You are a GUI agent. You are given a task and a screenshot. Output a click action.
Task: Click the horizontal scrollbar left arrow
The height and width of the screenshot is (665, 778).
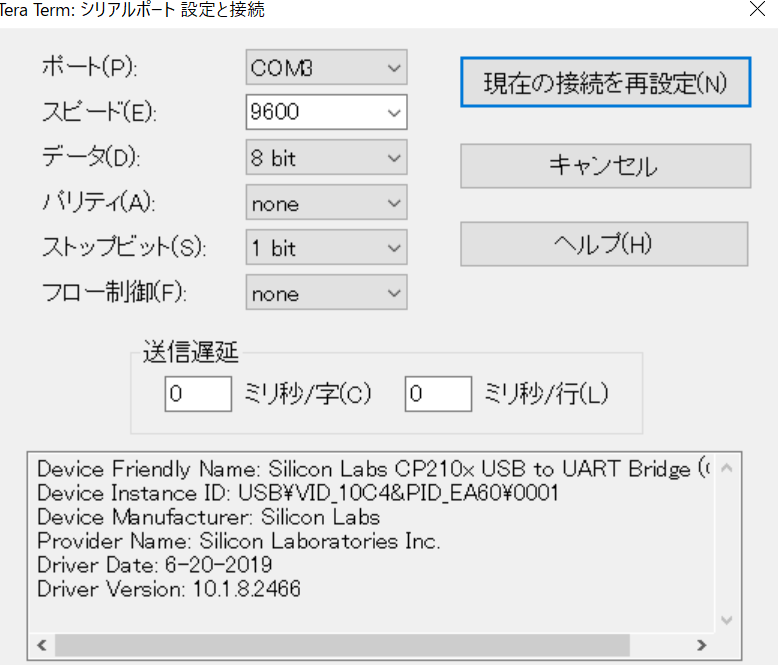[42, 645]
